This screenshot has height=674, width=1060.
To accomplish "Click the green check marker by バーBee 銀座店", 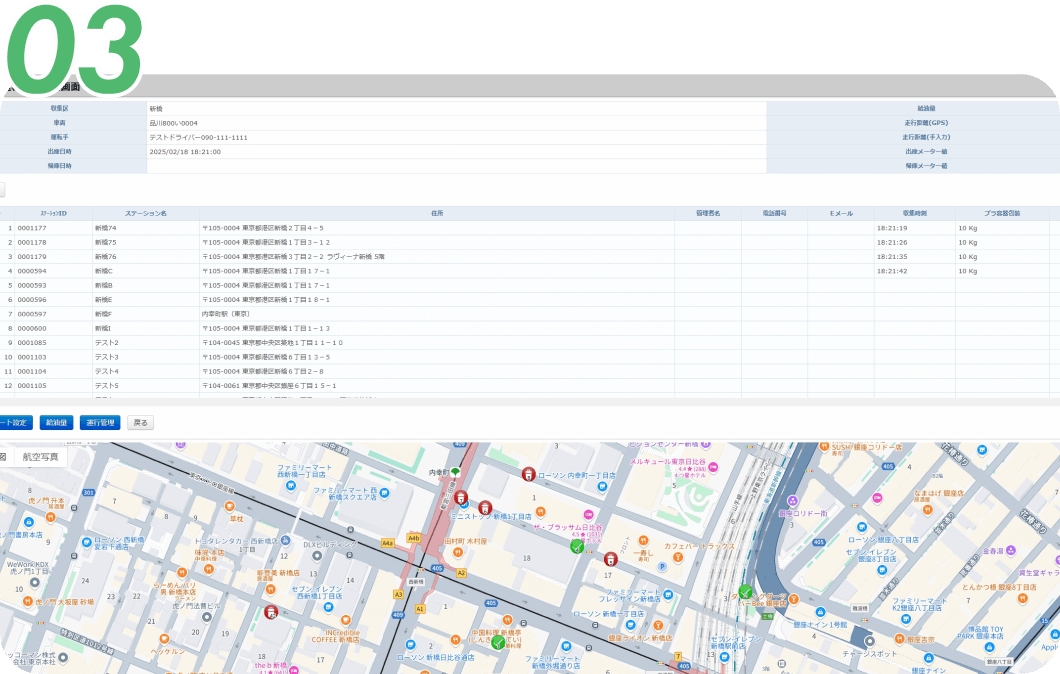I will 745,592.
